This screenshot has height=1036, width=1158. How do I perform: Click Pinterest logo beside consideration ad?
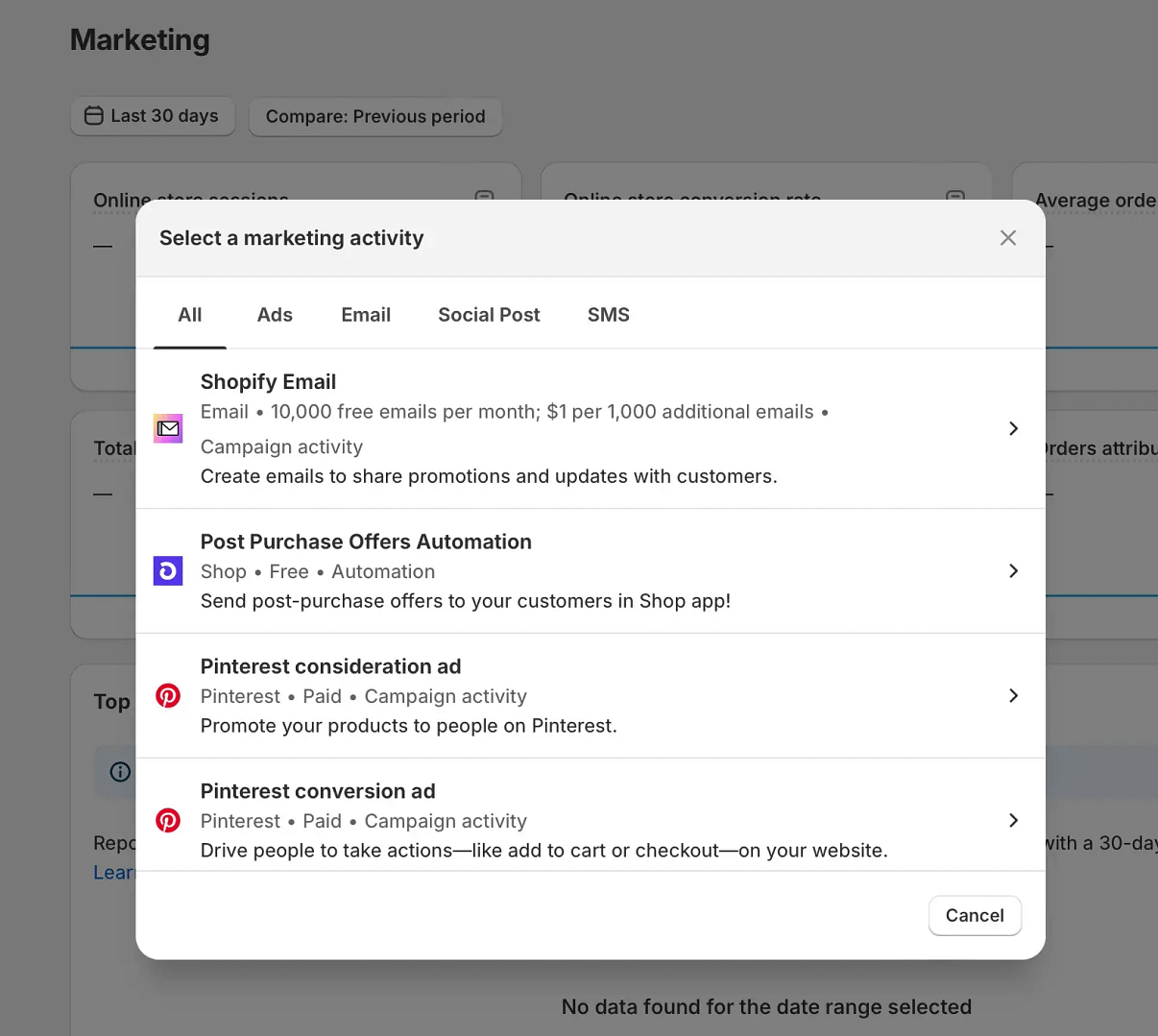pos(168,696)
